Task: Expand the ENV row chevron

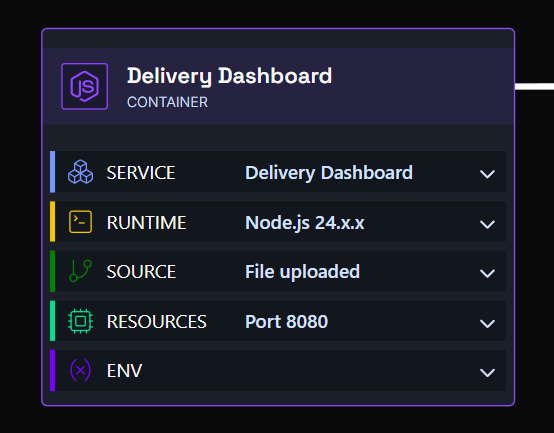Action: coord(487,372)
